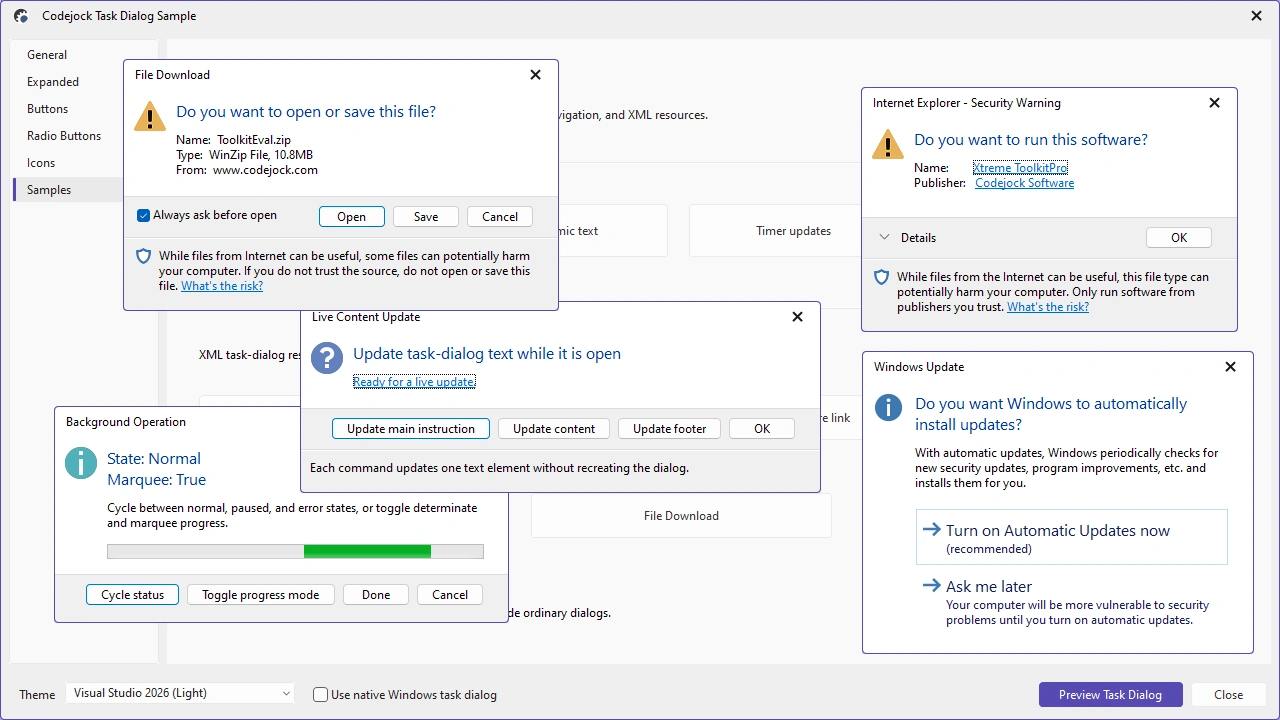The width and height of the screenshot is (1280, 720).
Task: Click Save in File Download dialog
Action: [x=426, y=217]
